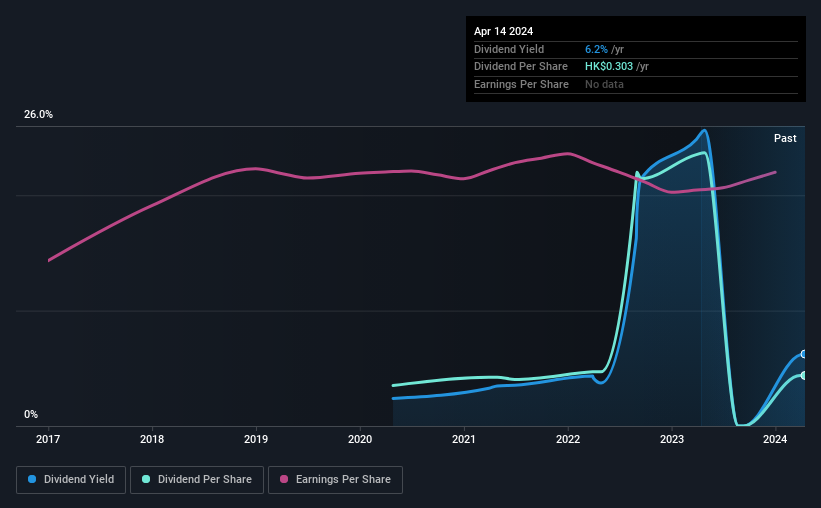Click the 6.2% dividend yield value in tooltip

point(596,49)
